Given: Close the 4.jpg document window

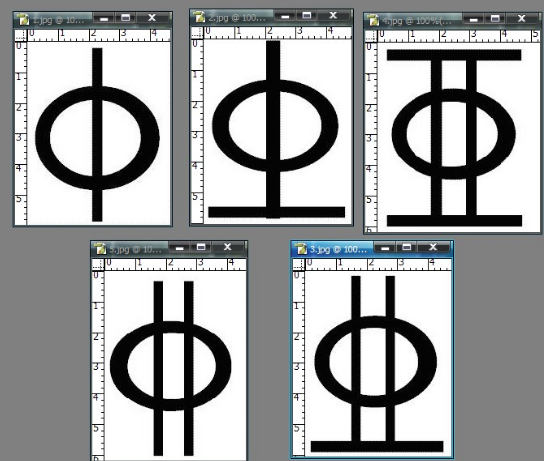Looking at the screenshot, I should click(x=522, y=19).
